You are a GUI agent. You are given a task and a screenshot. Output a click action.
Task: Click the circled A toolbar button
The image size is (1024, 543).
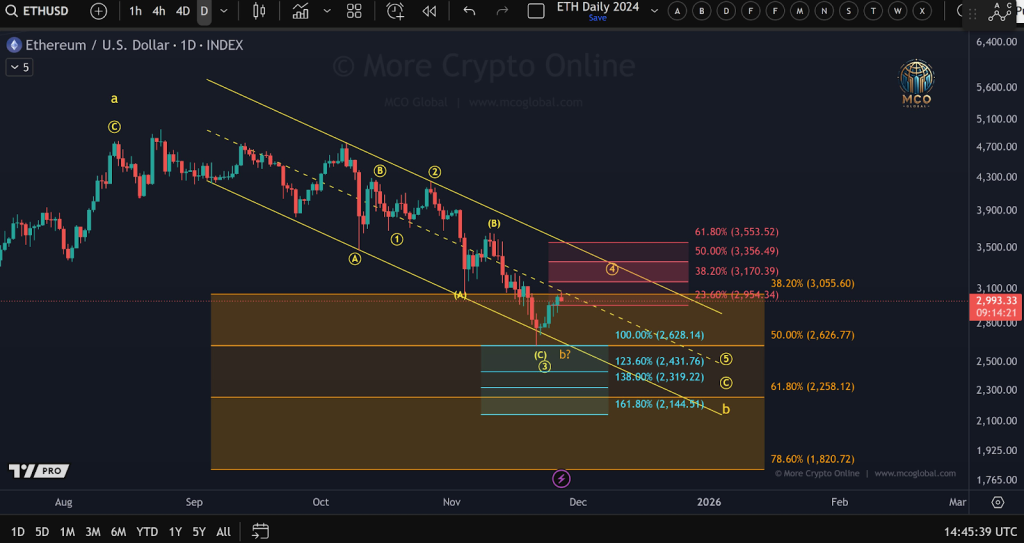[677, 10]
